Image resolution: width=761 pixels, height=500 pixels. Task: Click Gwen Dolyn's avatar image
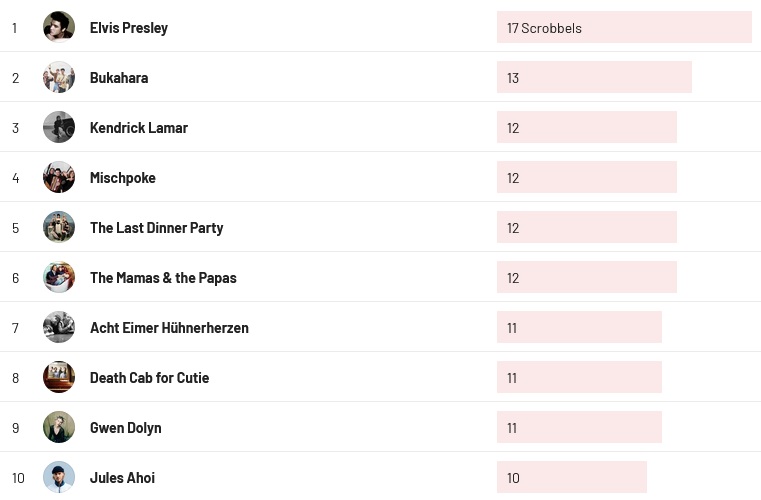coord(59,427)
